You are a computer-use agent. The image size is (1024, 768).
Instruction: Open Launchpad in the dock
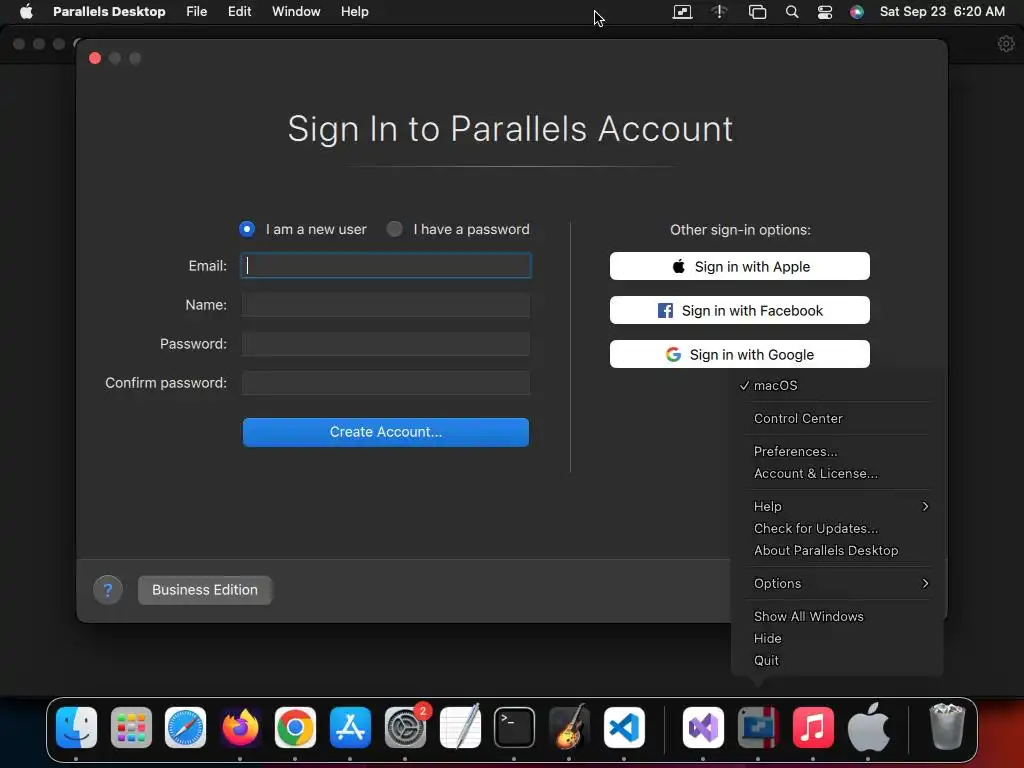(131, 727)
